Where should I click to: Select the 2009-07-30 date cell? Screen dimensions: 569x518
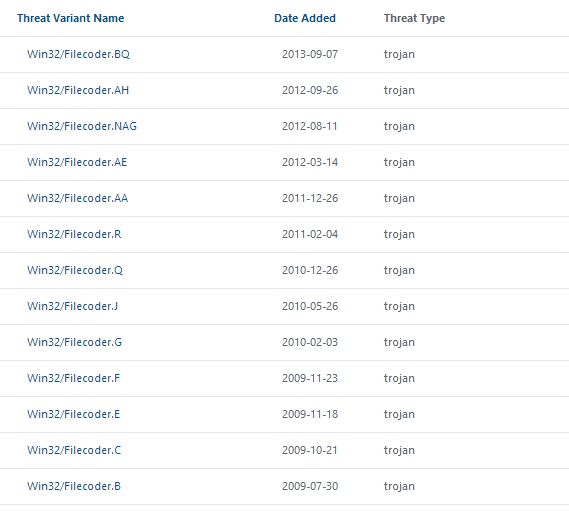click(x=310, y=486)
